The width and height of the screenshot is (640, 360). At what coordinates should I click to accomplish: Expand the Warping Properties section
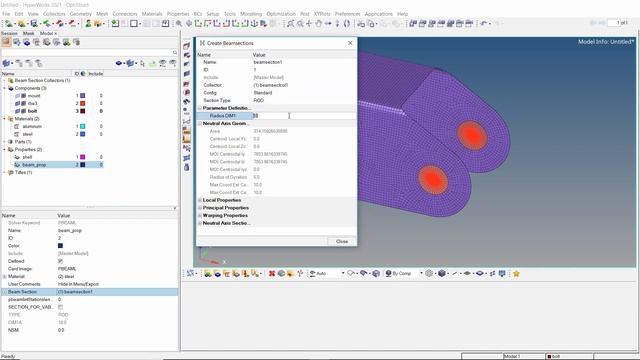200,216
